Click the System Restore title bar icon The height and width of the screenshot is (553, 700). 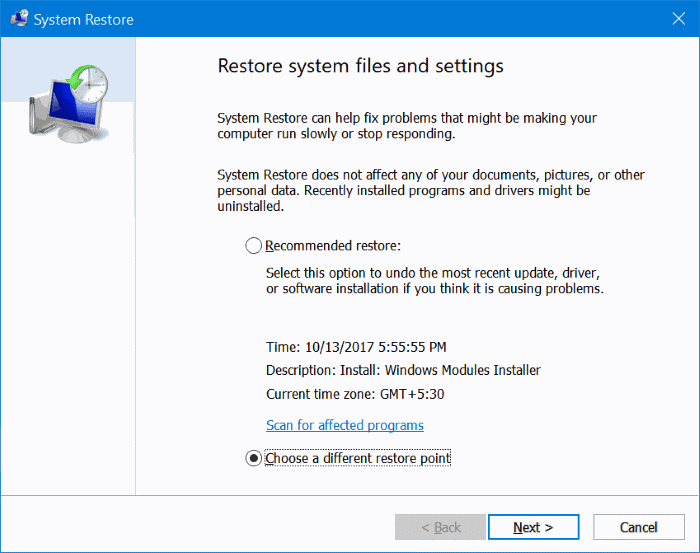(x=18, y=19)
